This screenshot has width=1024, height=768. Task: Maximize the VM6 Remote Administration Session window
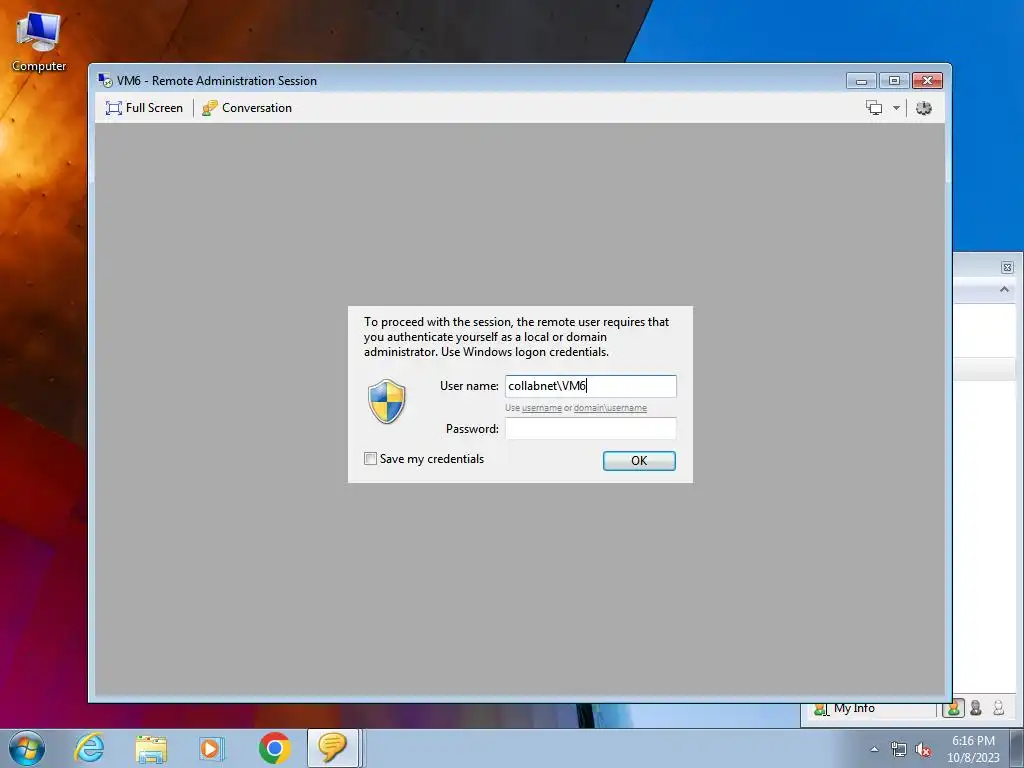coord(894,80)
